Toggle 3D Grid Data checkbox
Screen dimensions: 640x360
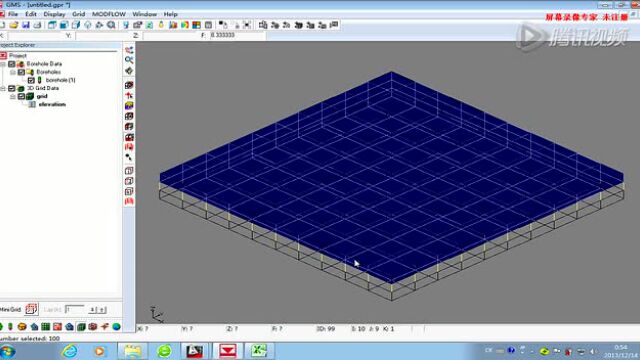[12, 89]
